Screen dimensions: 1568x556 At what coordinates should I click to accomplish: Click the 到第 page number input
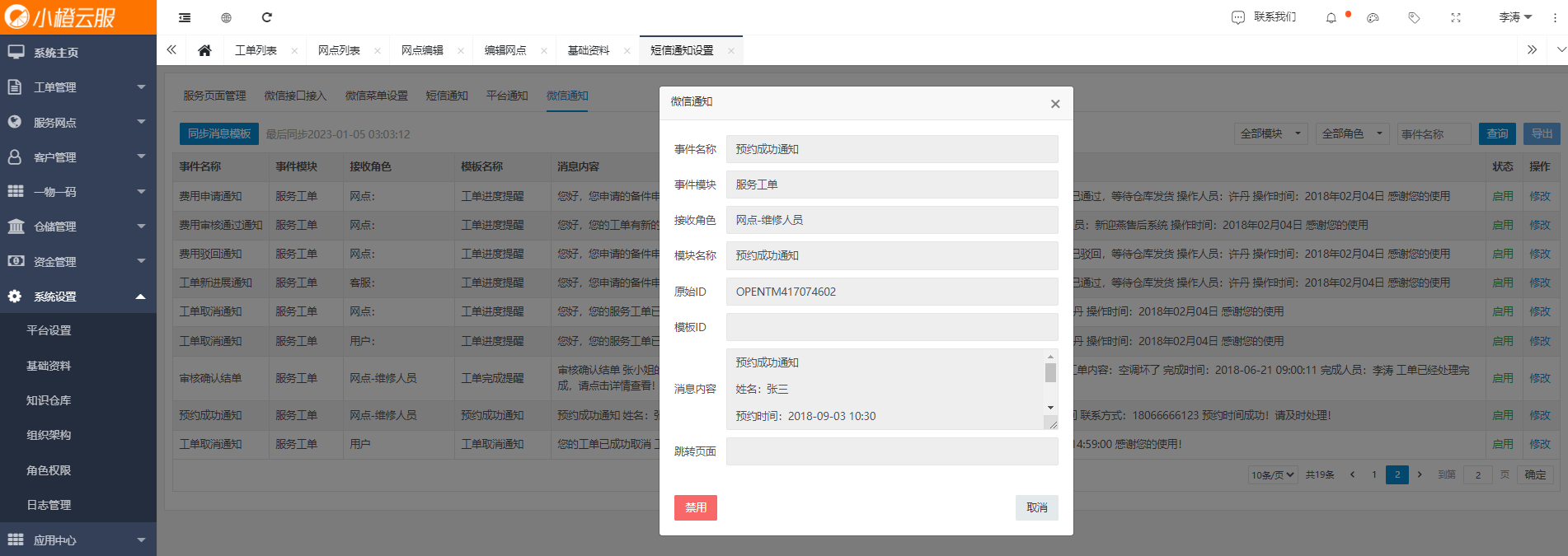(x=1478, y=475)
